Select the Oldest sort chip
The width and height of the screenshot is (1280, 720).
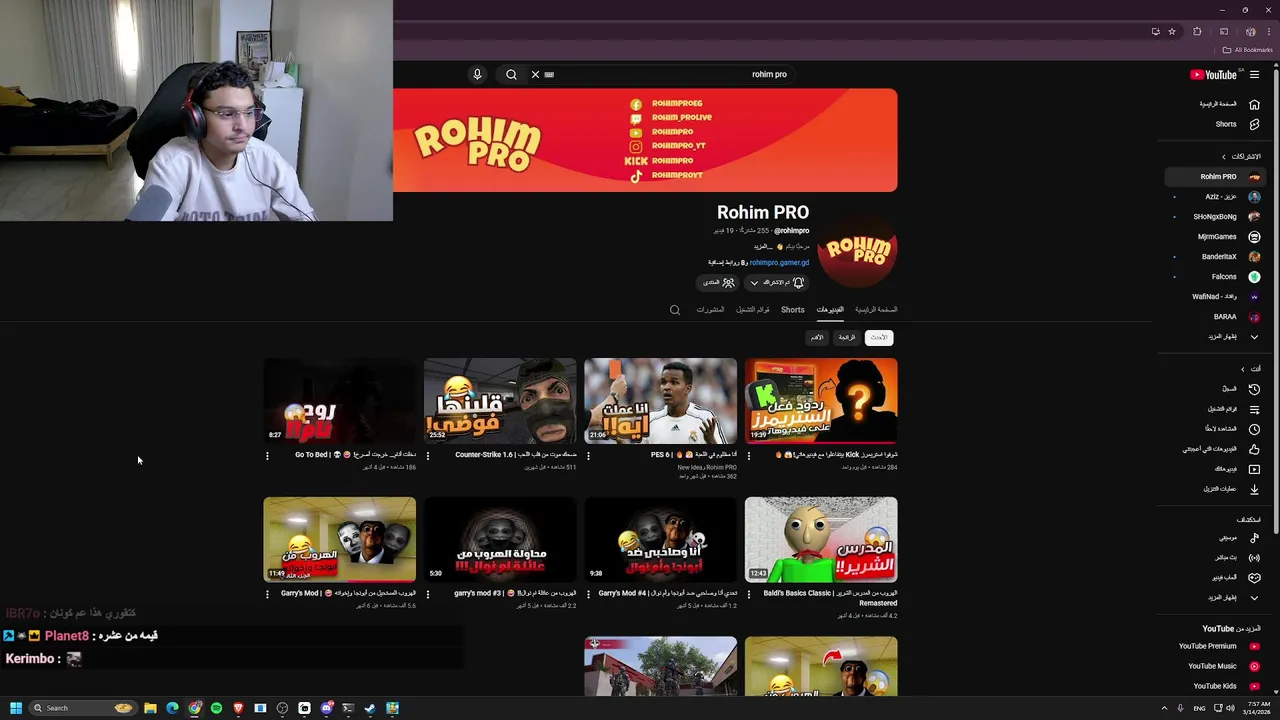pyautogui.click(x=817, y=338)
